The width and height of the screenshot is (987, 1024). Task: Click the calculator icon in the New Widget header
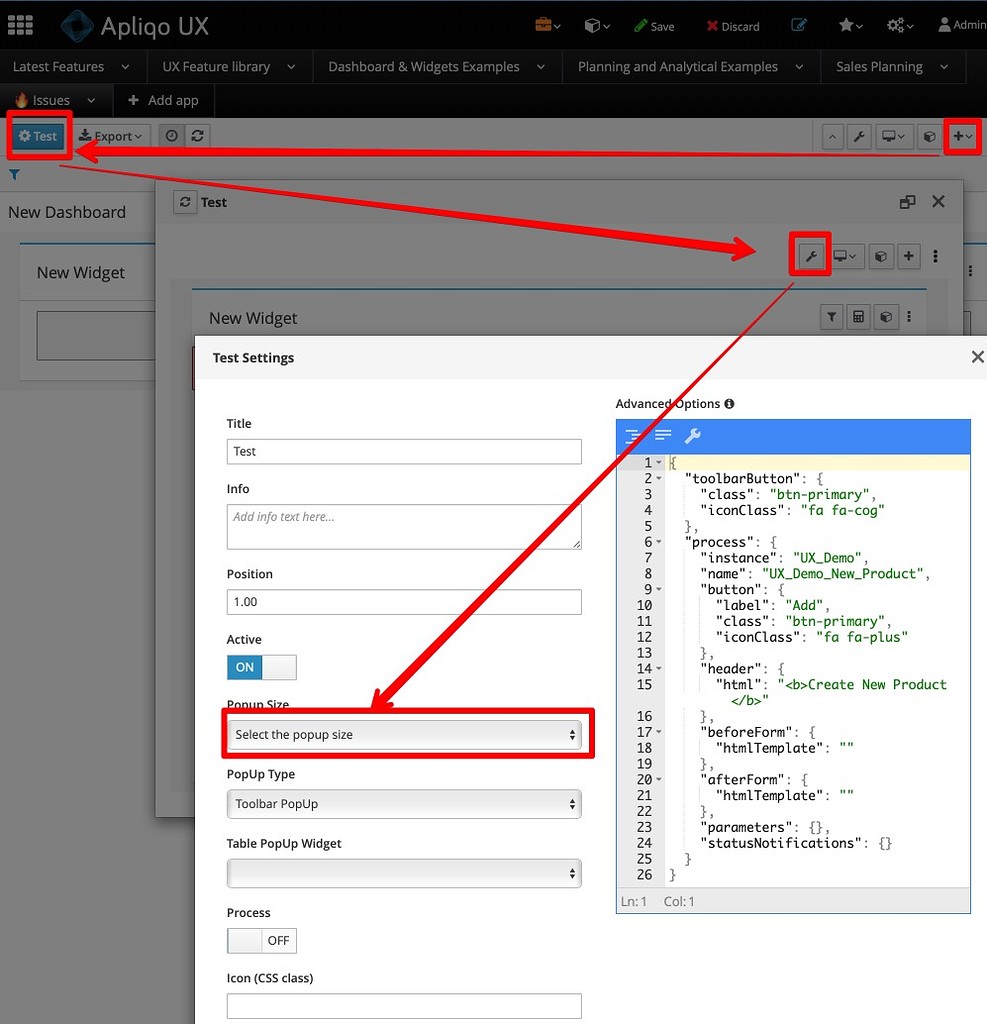pyautogui.click(x=858, y=317)
